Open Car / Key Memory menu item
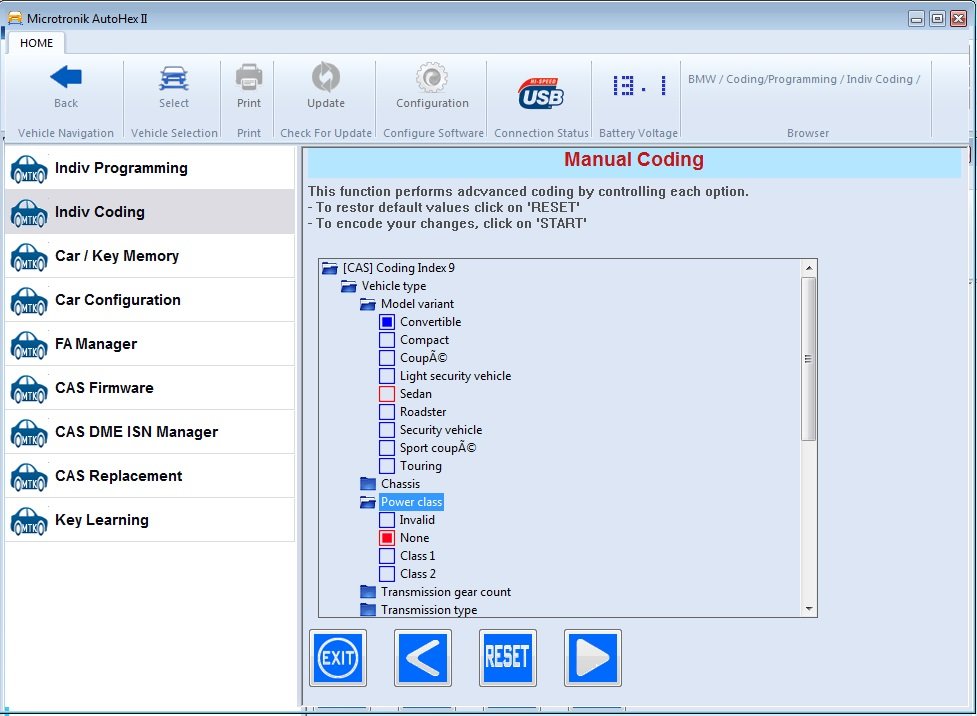Image resolution: width=977 pixels, height=716 pixels. click(150, 256)
